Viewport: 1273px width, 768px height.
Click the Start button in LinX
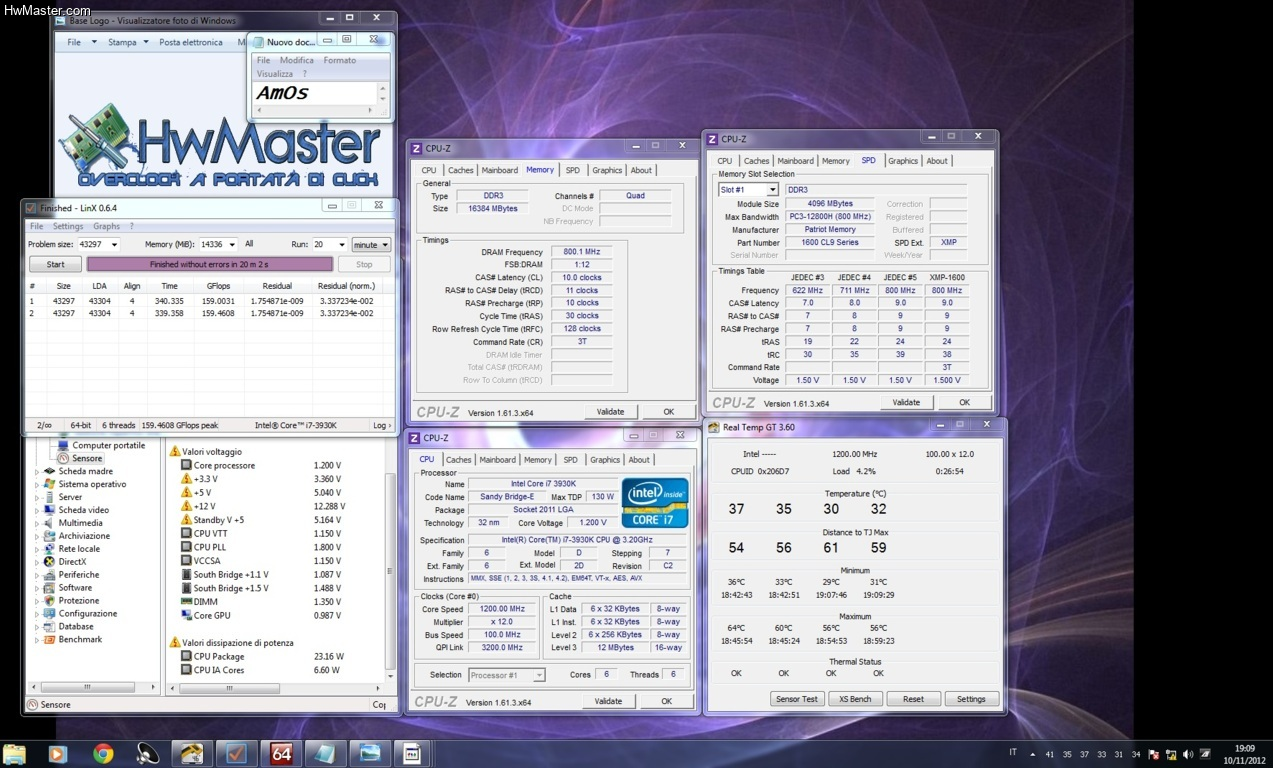[55, 264]
